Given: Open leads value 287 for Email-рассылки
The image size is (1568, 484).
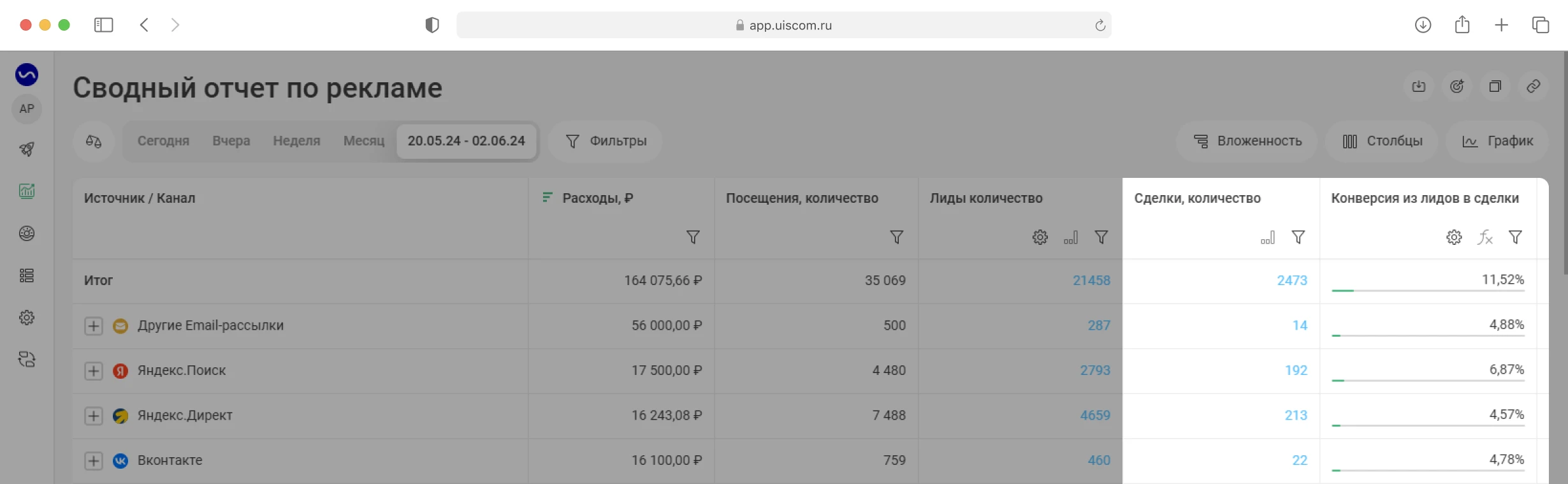Looking at the screenshot, I should (1099, 325).
